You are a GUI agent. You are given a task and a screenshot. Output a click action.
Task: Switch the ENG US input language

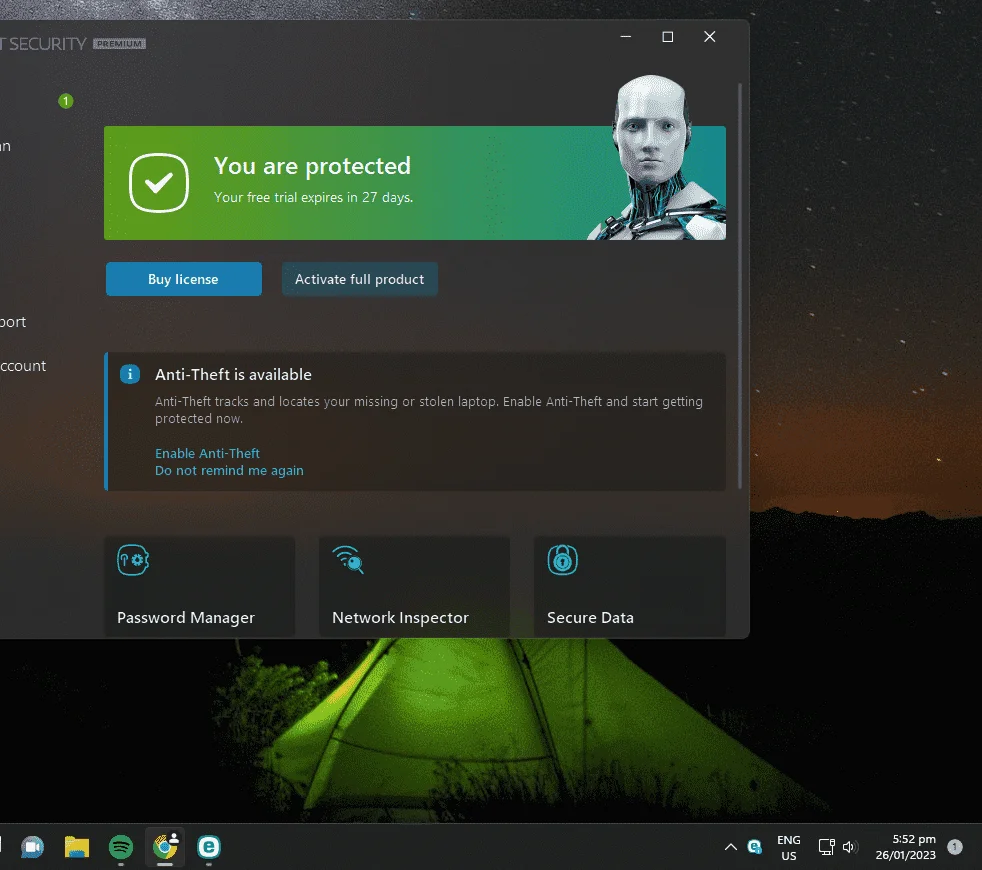[788, 847]
